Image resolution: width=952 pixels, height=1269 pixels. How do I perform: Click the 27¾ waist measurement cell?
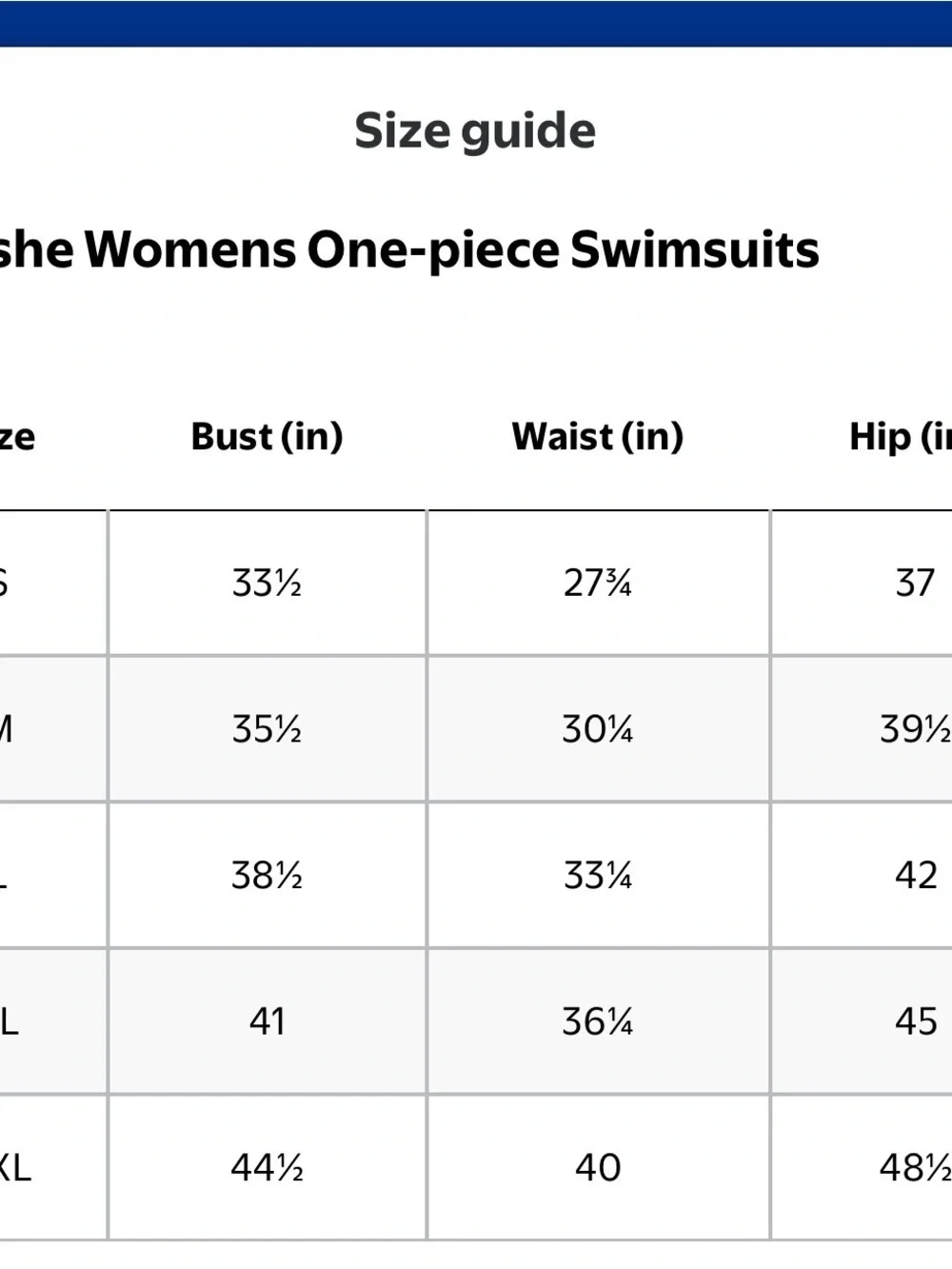pyautogui.click(x=599, y=583)
